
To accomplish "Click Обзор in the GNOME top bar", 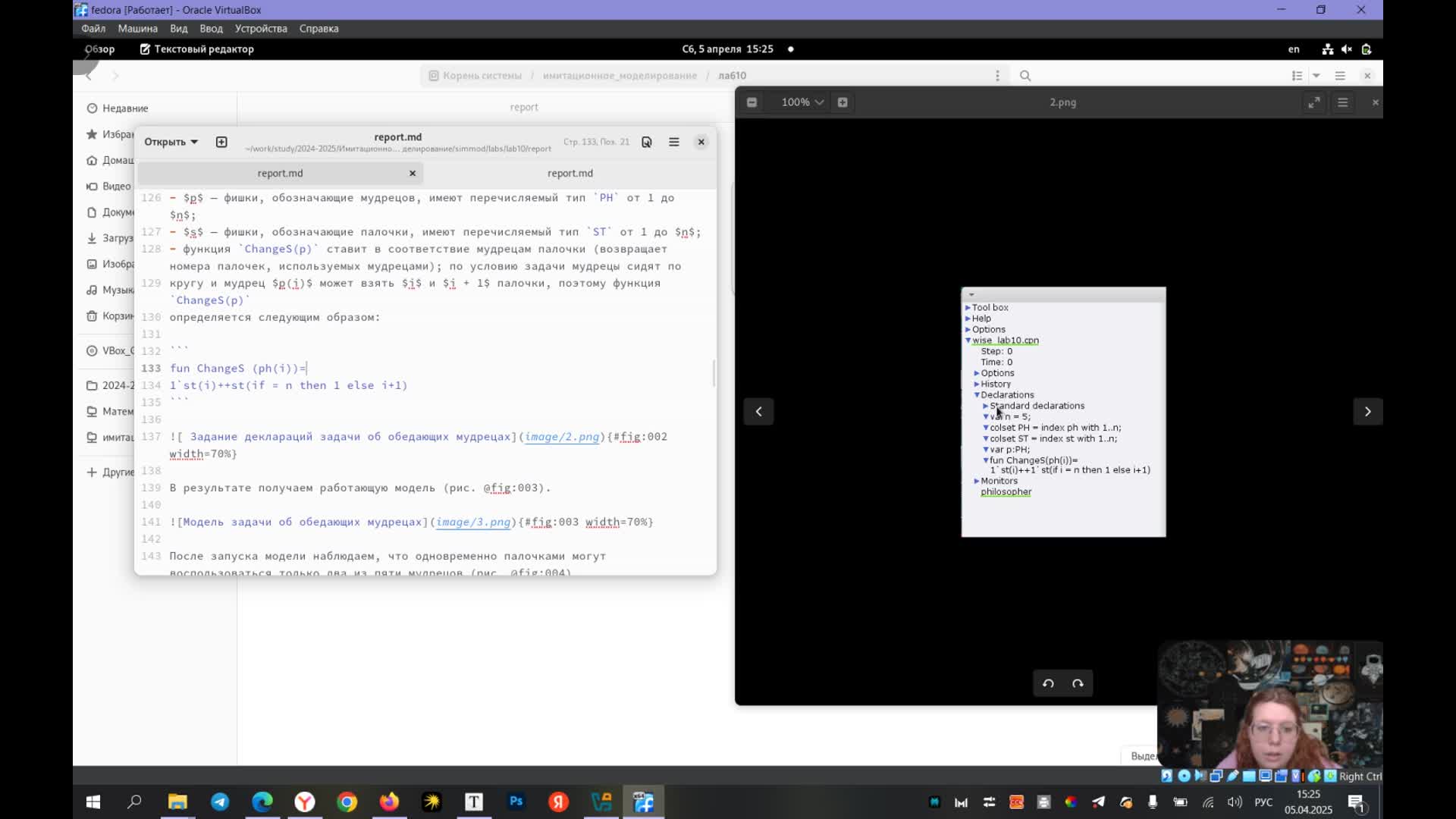I will 99,49.
